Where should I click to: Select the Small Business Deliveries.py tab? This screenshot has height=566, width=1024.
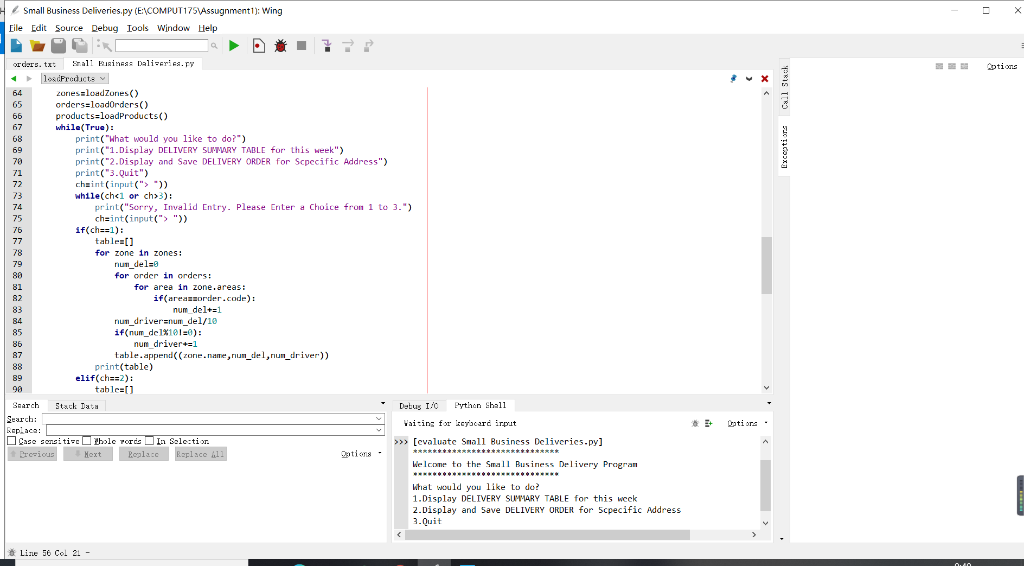pyautogui.click(x=133, y=63)
